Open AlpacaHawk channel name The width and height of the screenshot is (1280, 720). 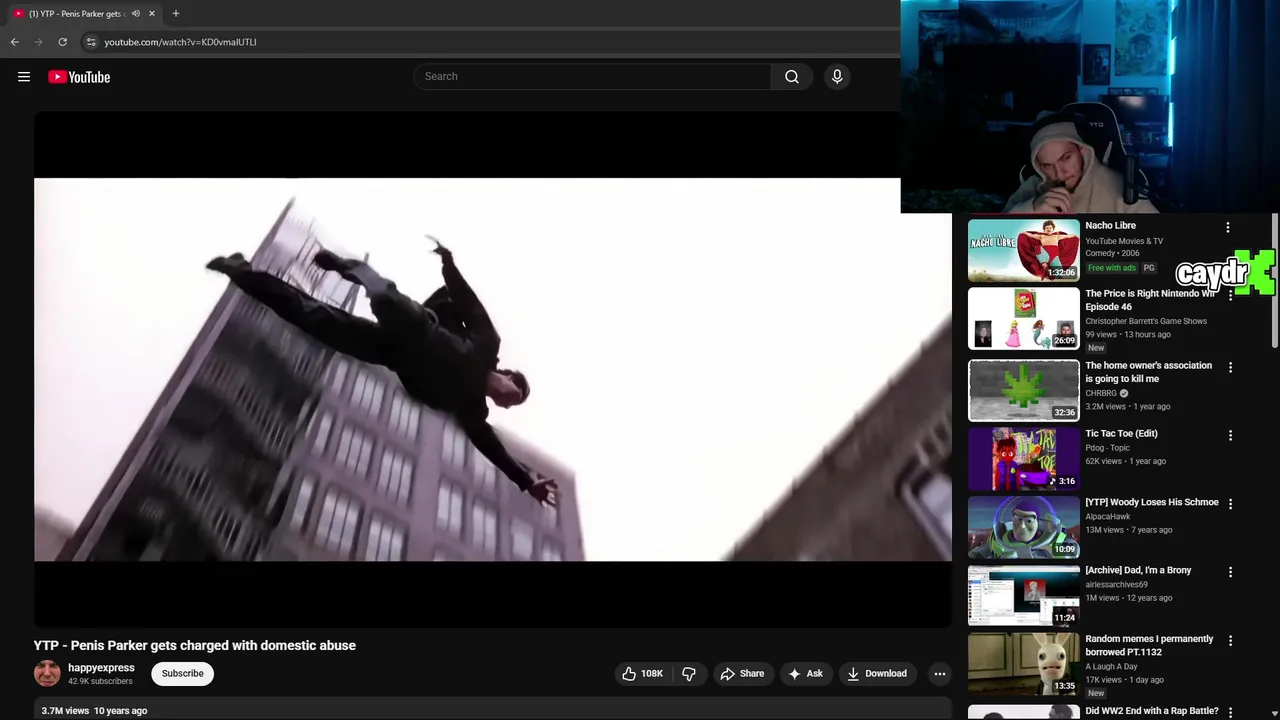pyautogui.click(x=1108, y=517)
